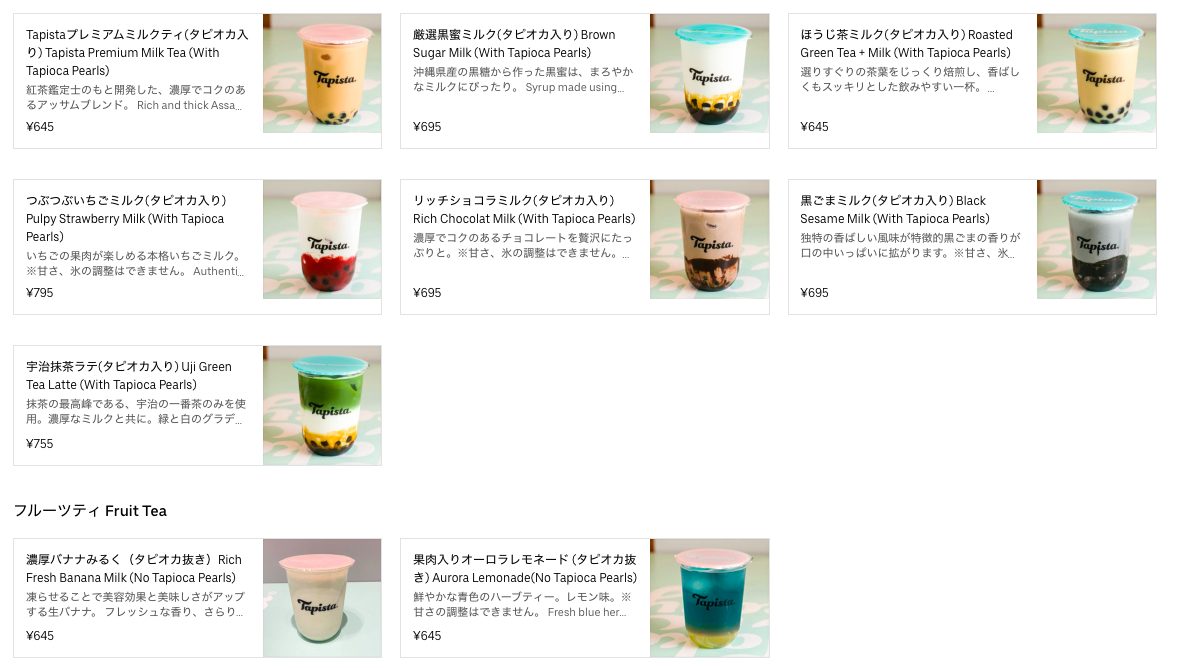Open the Brown Sugar Milk drink image
The width and height of the screenshot is (1178, 668).
pos(709,74)
